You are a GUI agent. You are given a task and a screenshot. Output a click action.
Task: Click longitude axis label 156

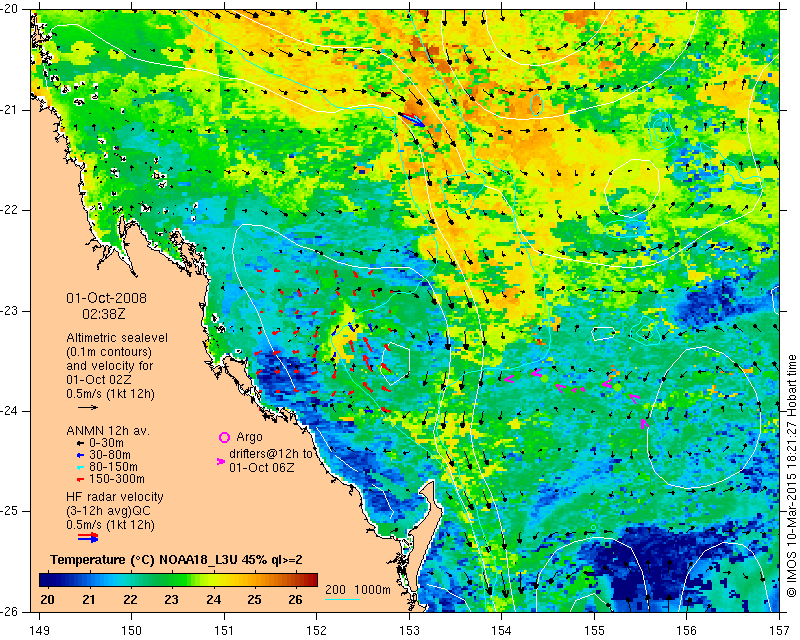(687, 630)
